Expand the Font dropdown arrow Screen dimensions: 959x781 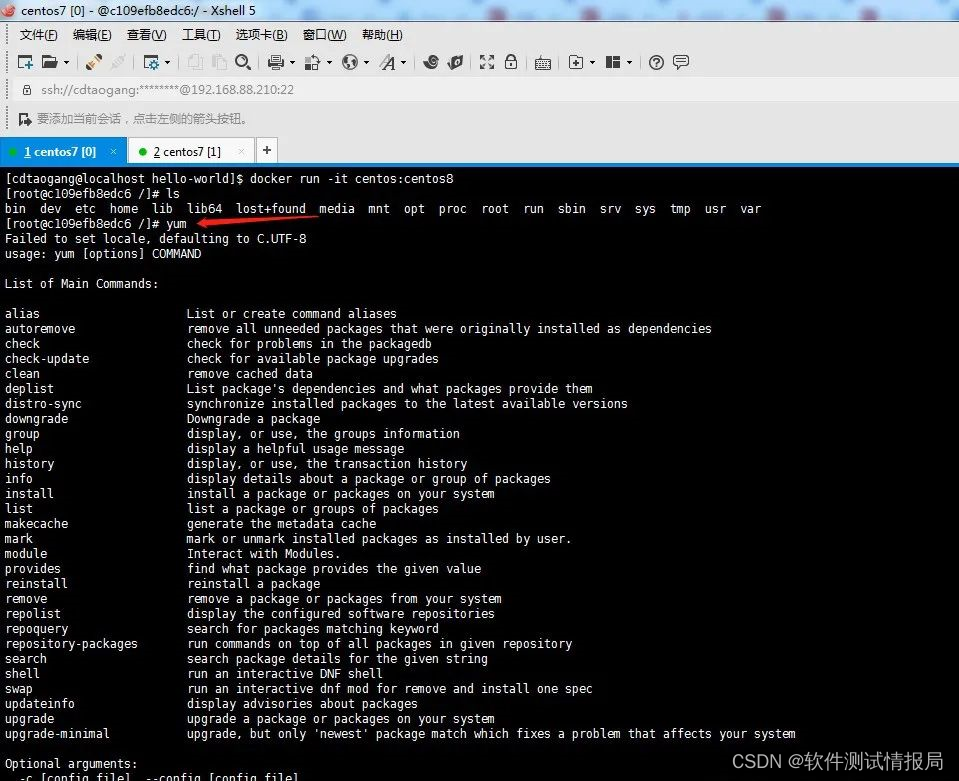403,62
